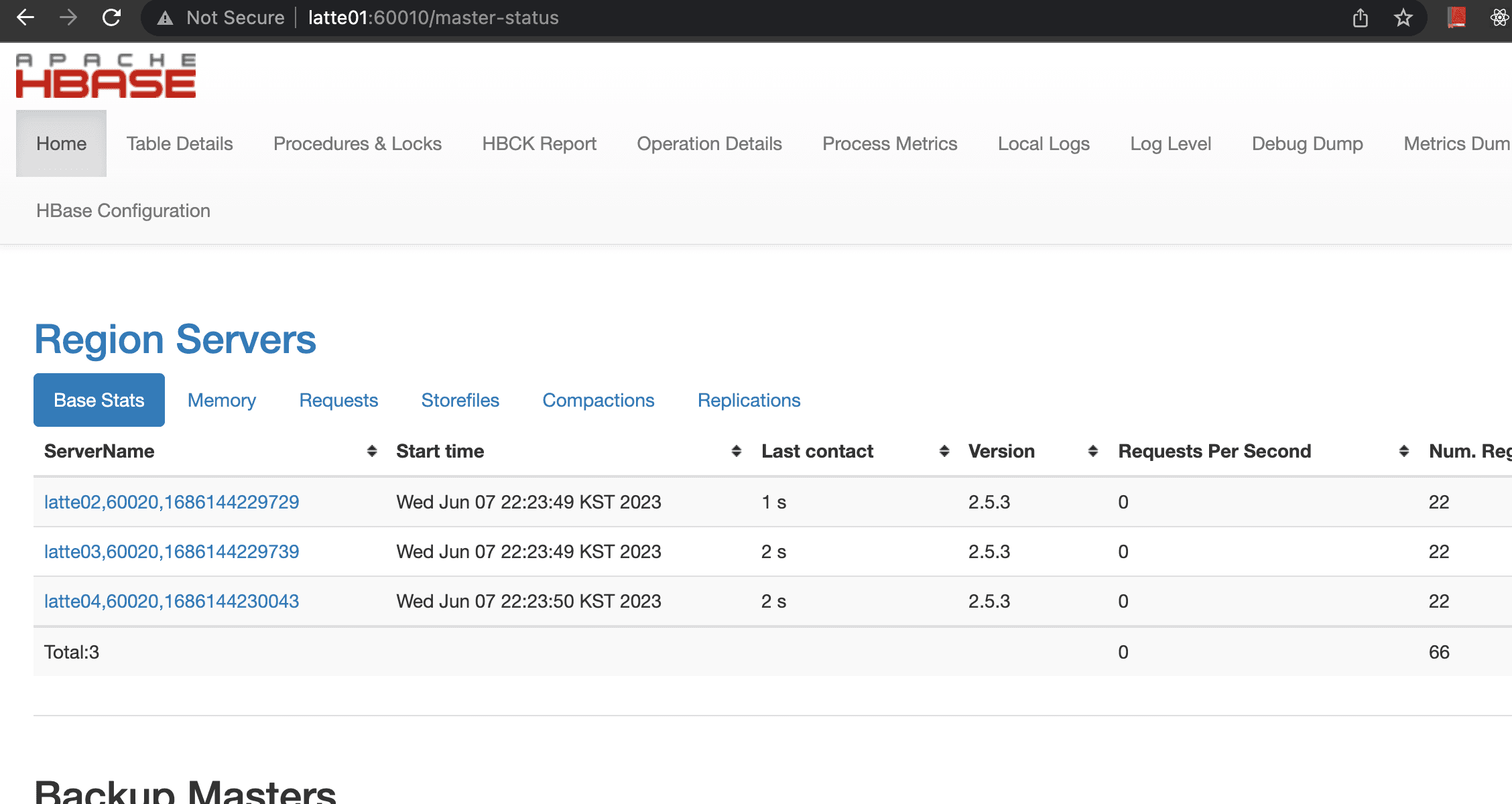This screenshot has height=804, width=1512.
Task: Click the red book extension icon
Action: tap(1454, 17)
